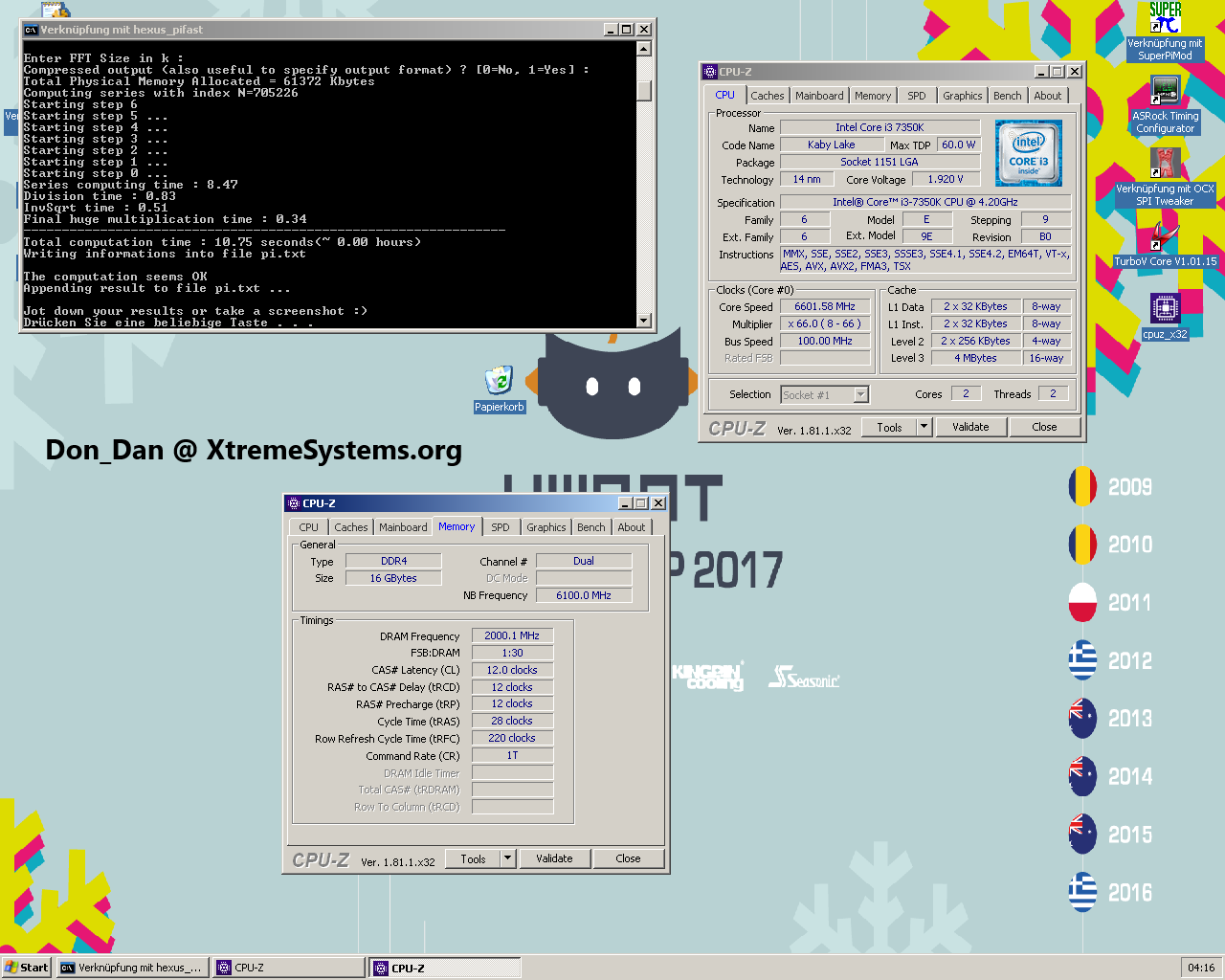Click the Bus Speed value 100.00 MHz
Image resolution: width=1225 pixels, height=980 pixels.
825,341
